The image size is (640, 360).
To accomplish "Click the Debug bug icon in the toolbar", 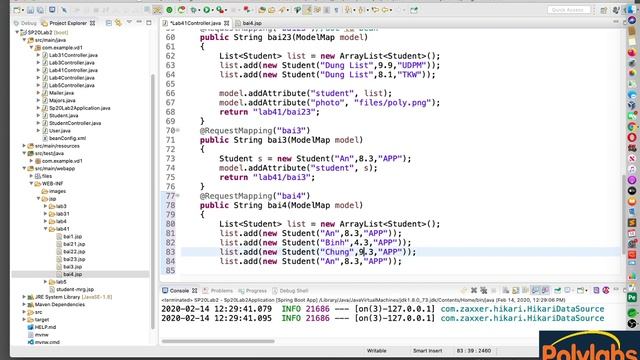I will point(193,10).
